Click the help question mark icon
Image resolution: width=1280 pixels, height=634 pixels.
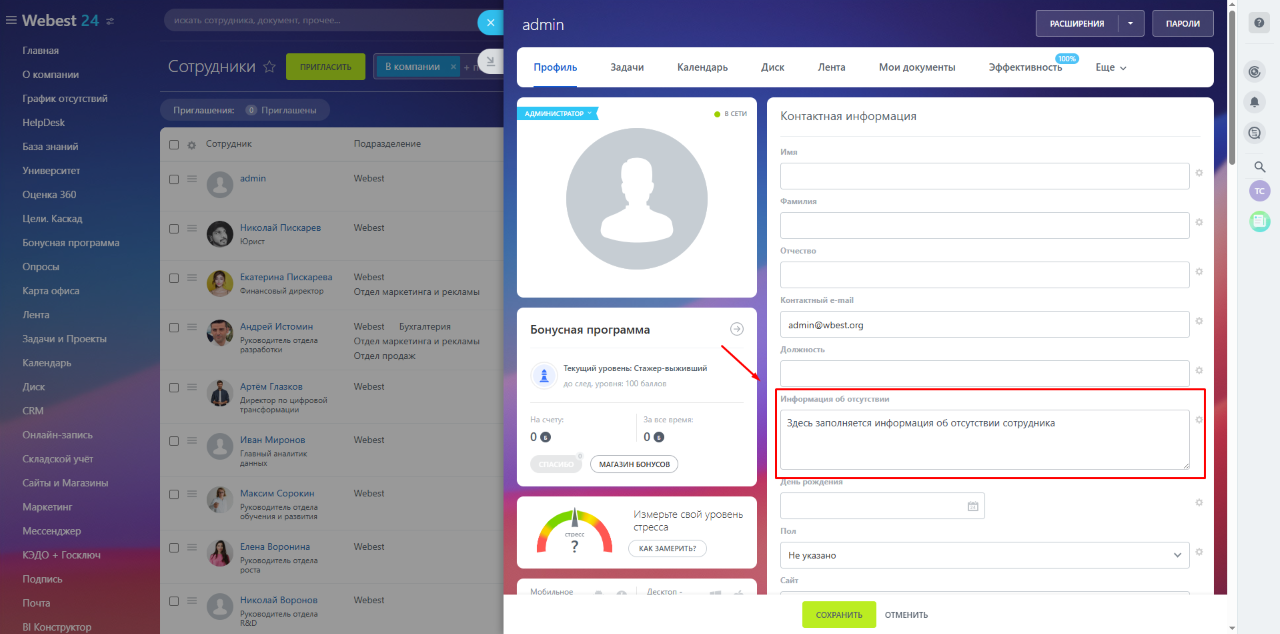click(x=1258, y=22)
